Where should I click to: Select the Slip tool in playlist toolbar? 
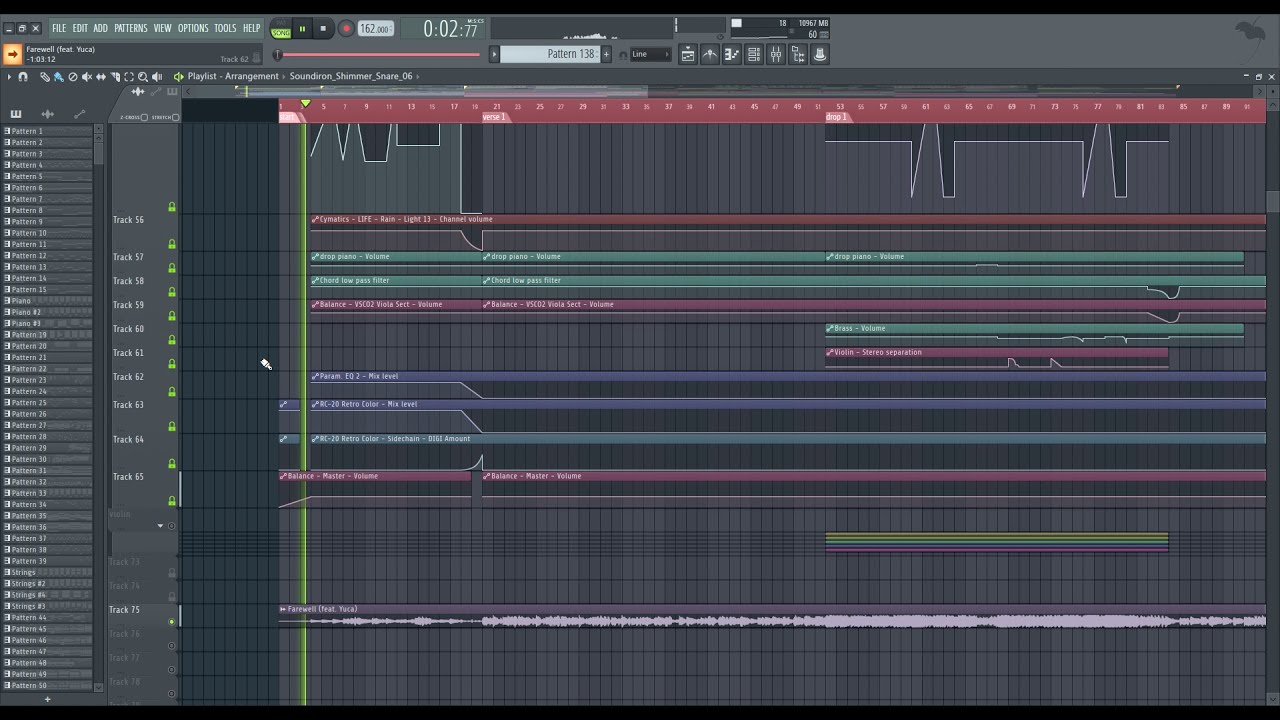[101, 77]
